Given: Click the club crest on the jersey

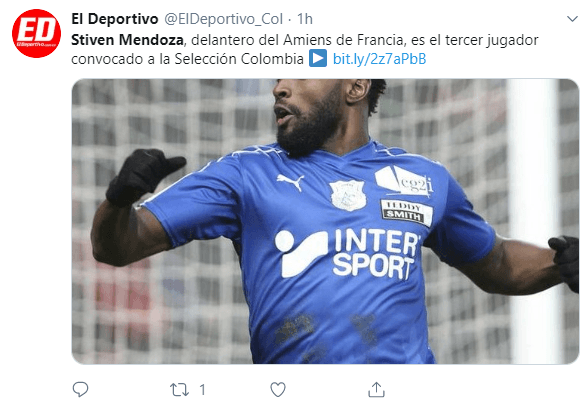Looking at the screenshot, I should [x=348, y=195].
